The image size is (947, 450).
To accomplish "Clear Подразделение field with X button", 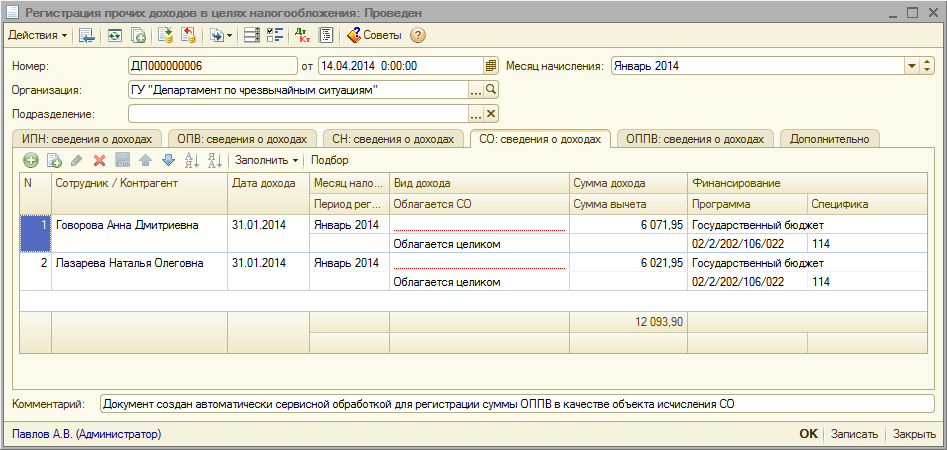I will [491, 113].
